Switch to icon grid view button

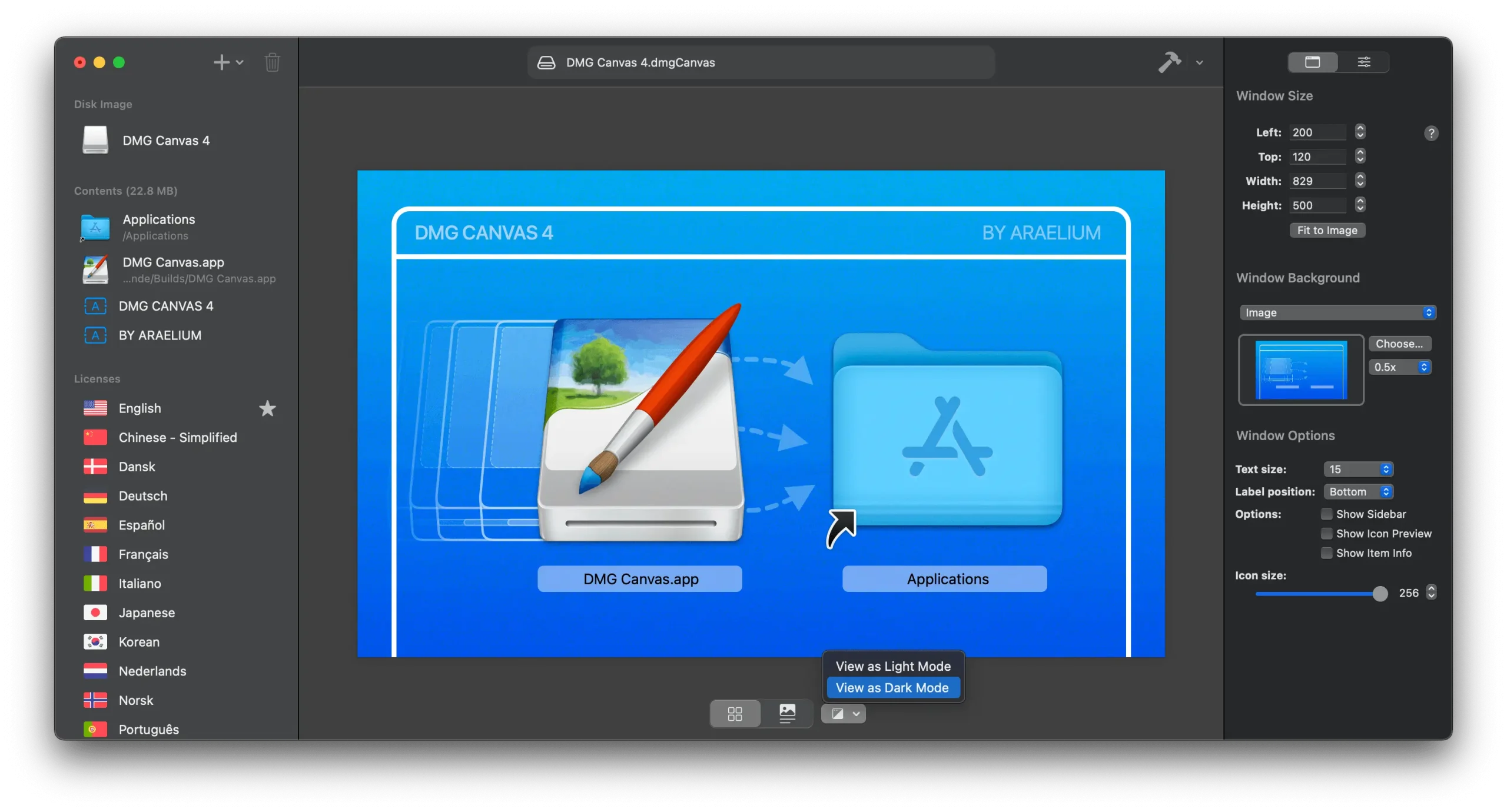[735, 714]
